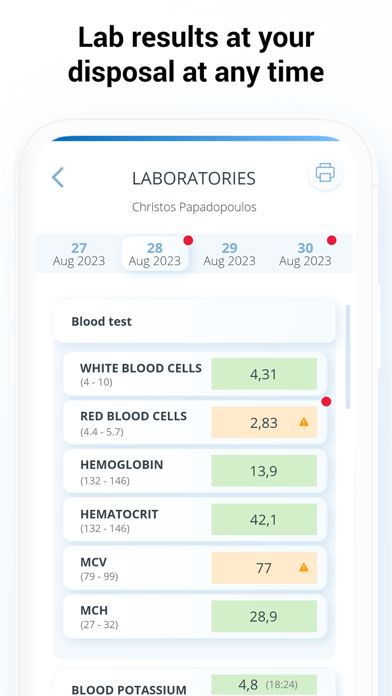Select the 28 Aug 2023 date tab

(155, 254)
